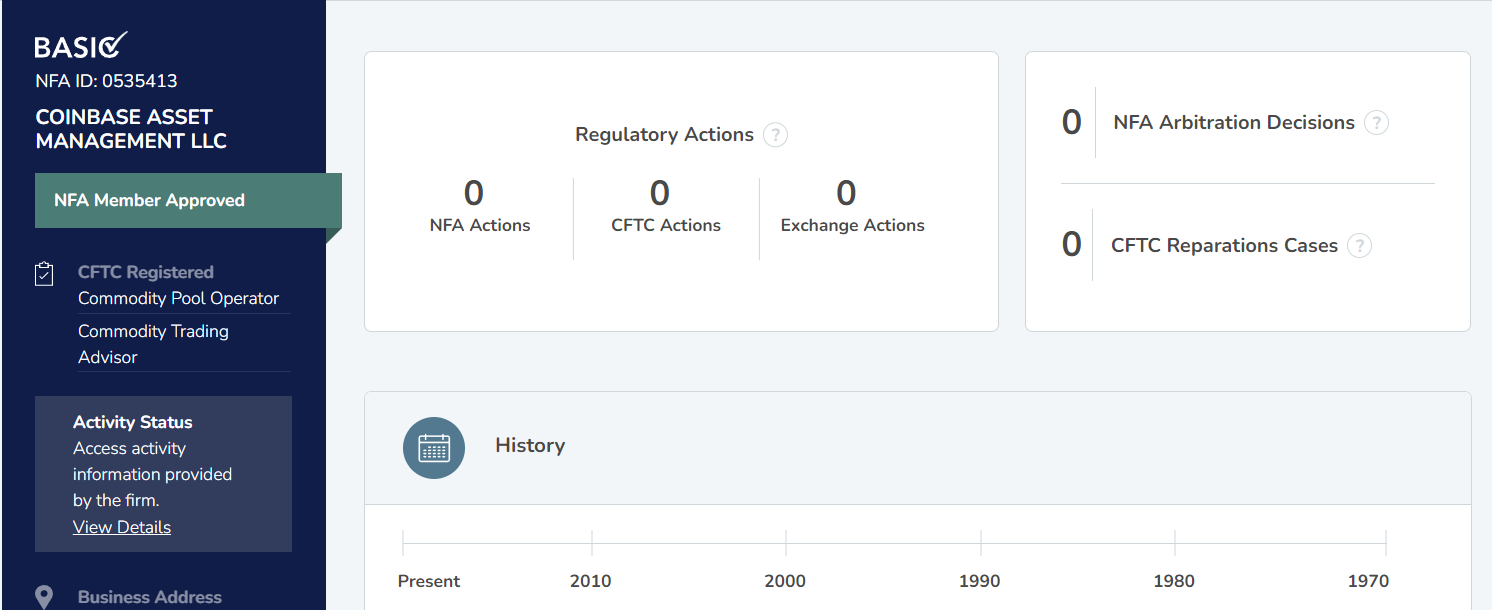Click the NFA Actions count
This screenshot has width=1492, height=610.
474,192
